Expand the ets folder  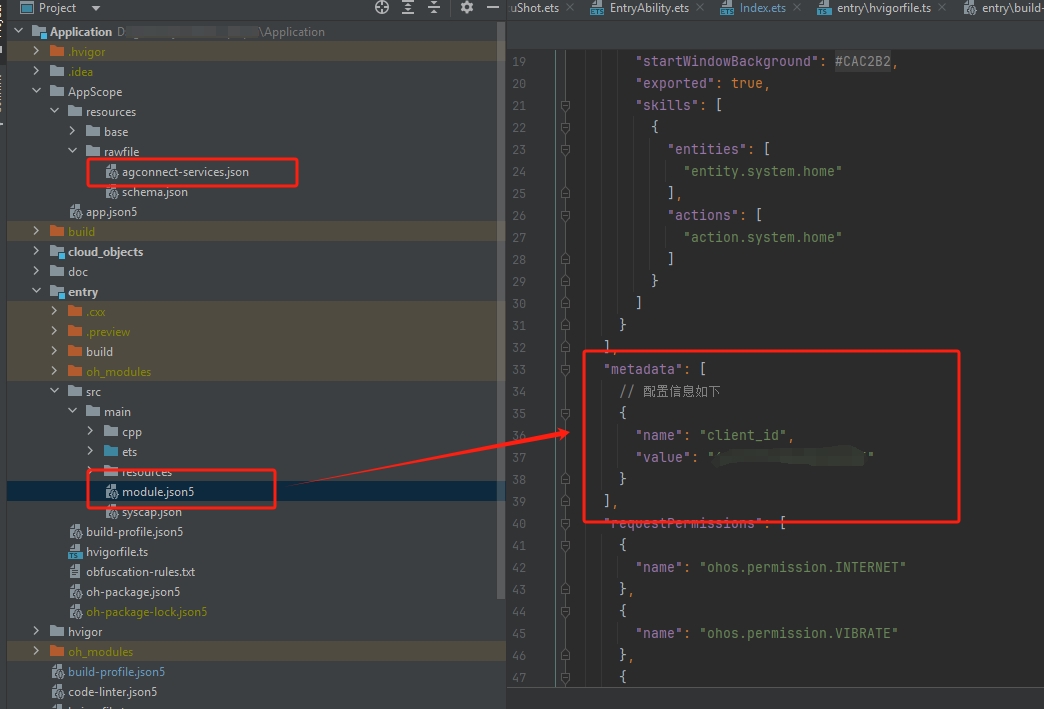click(91, 451)
